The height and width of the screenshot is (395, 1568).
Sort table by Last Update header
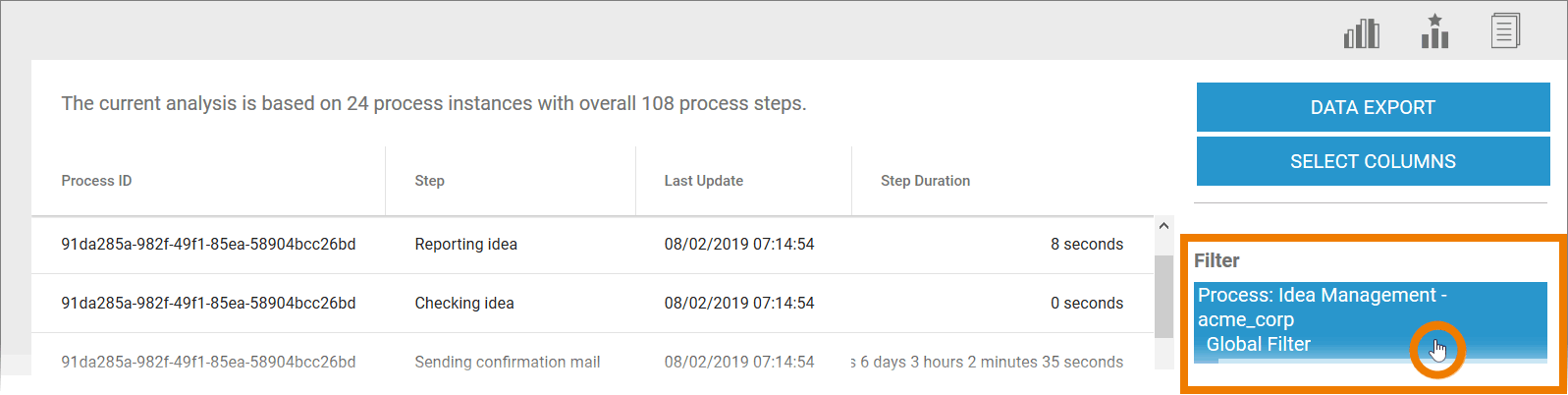point(703,181)
